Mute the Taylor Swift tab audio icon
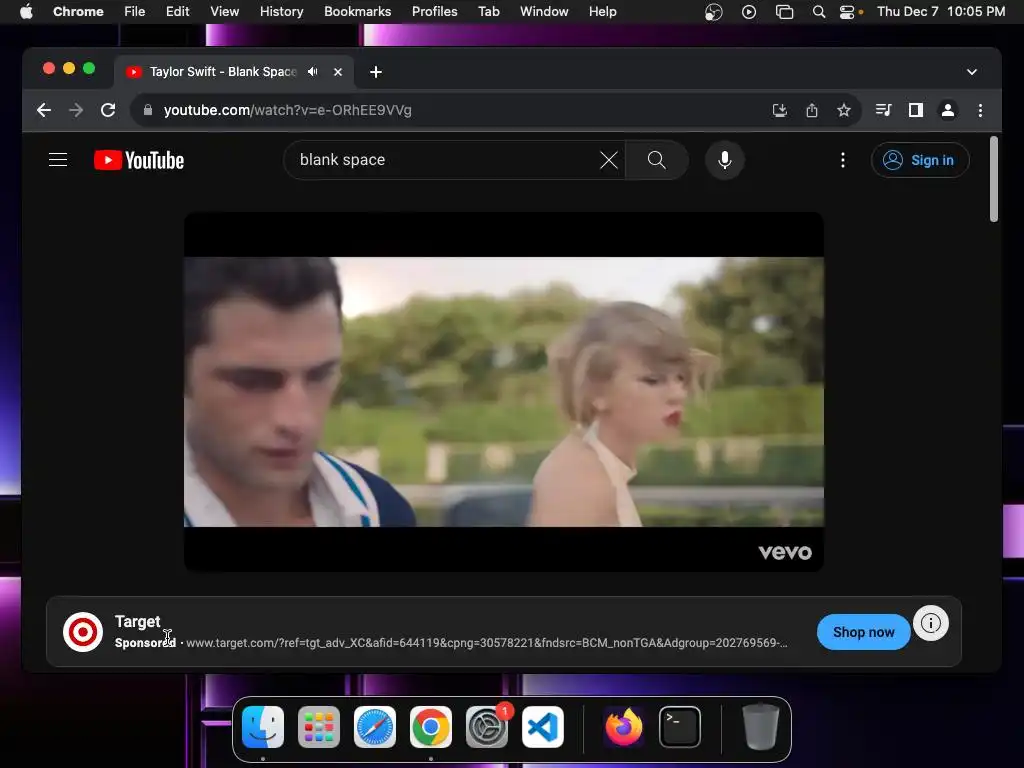The width and height of the screenshot is (1024, 768). click(x=313, y=72)
